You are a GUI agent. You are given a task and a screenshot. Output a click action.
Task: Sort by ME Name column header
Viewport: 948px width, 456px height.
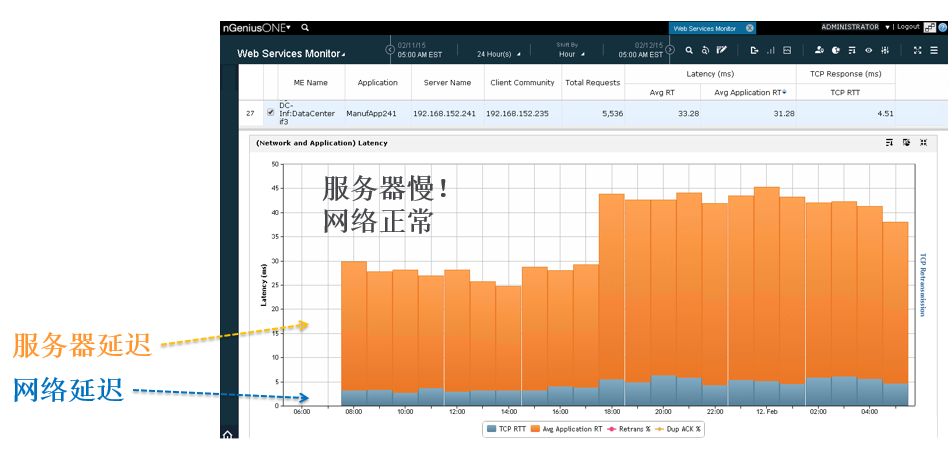311,82
